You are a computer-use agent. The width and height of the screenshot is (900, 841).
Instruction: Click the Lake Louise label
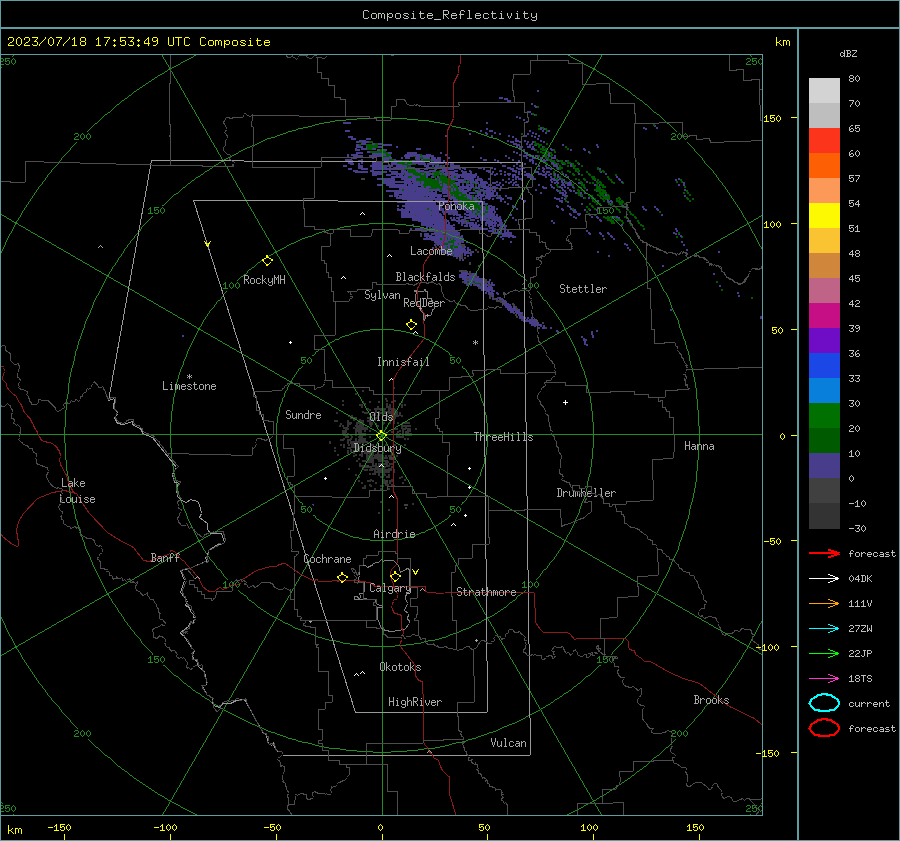(77, 491)
